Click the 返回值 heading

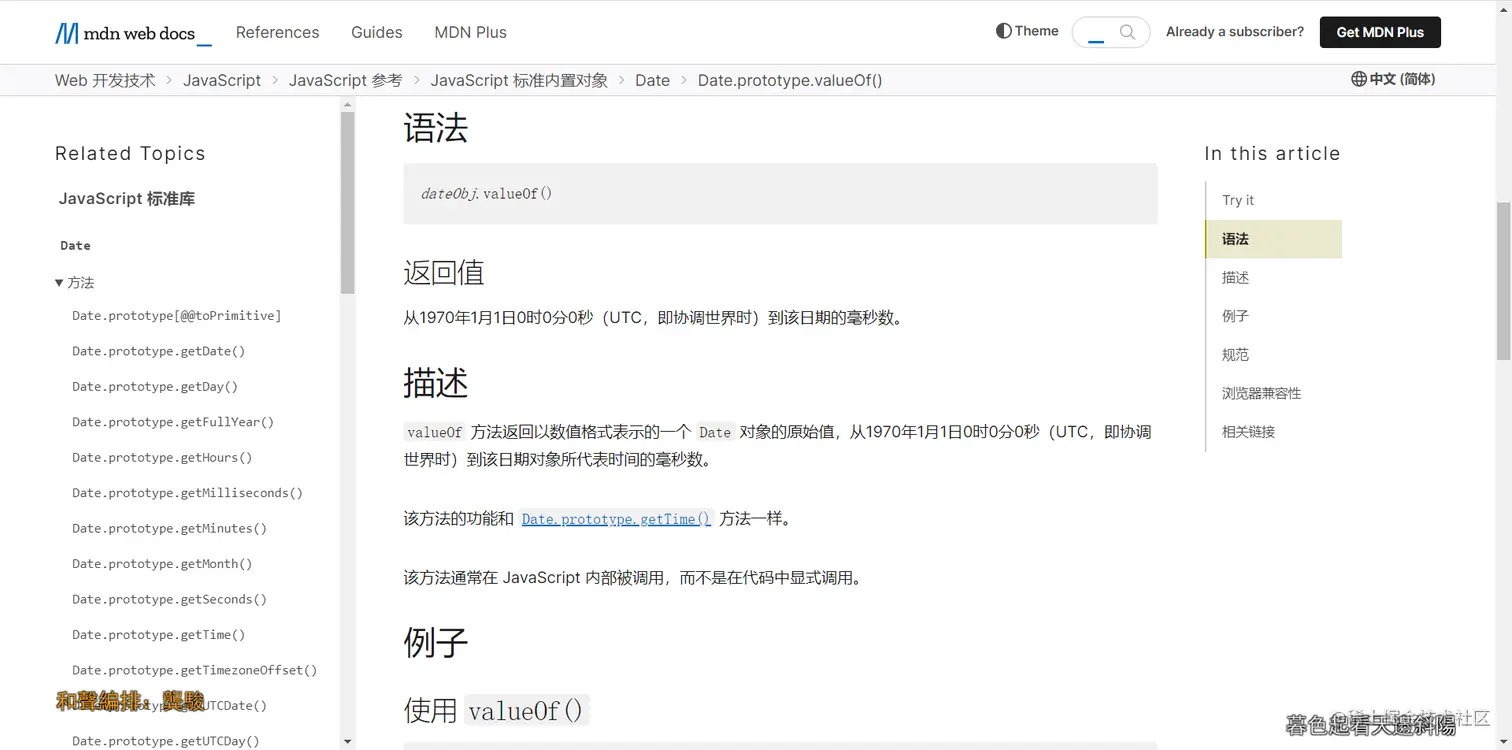pyautogui.click(x=444, y=272)
